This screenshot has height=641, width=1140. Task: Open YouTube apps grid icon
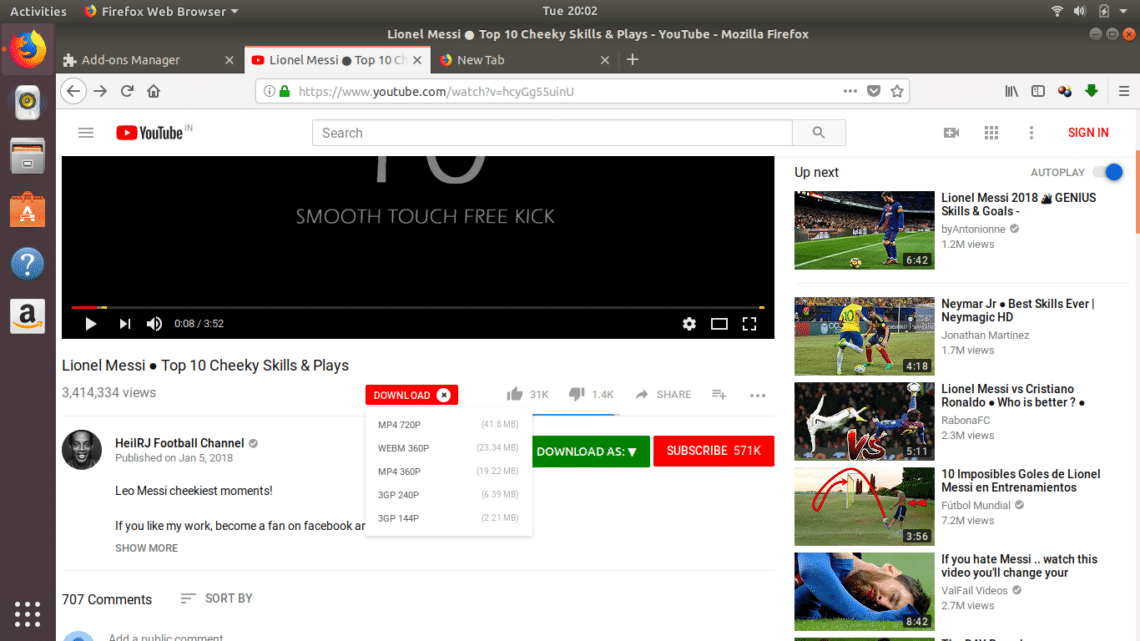(x=991, y=133)
